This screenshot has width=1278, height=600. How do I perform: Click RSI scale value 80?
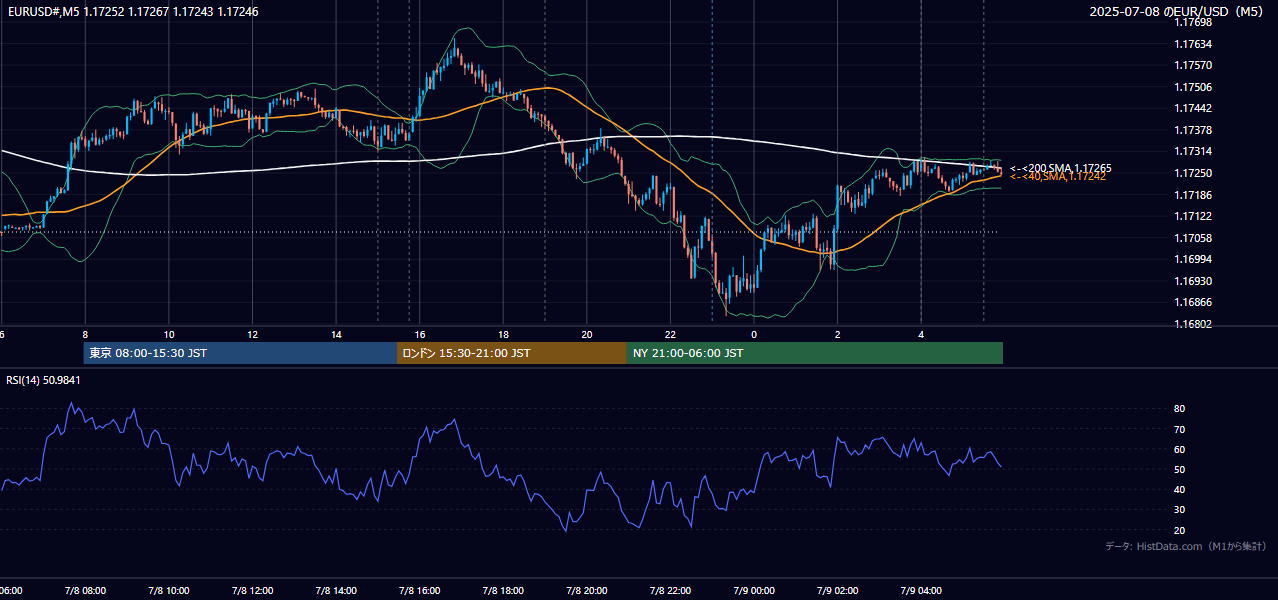click(x=1179, y=409)
